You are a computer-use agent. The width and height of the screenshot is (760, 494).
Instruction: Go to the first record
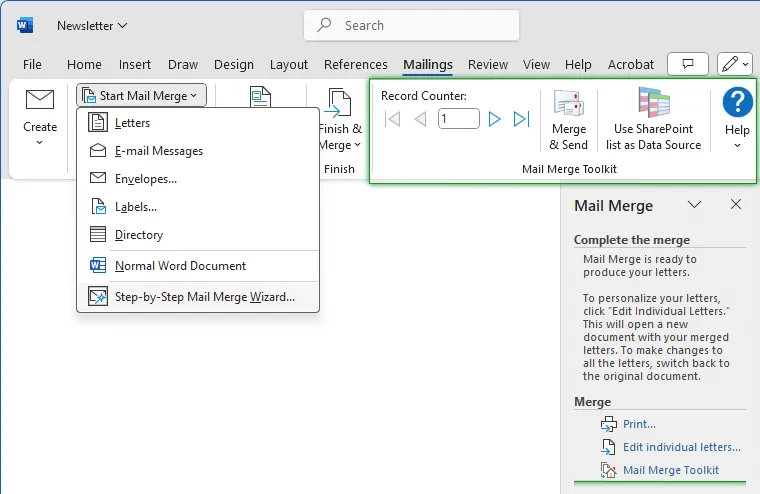click(x=393, y=120)
